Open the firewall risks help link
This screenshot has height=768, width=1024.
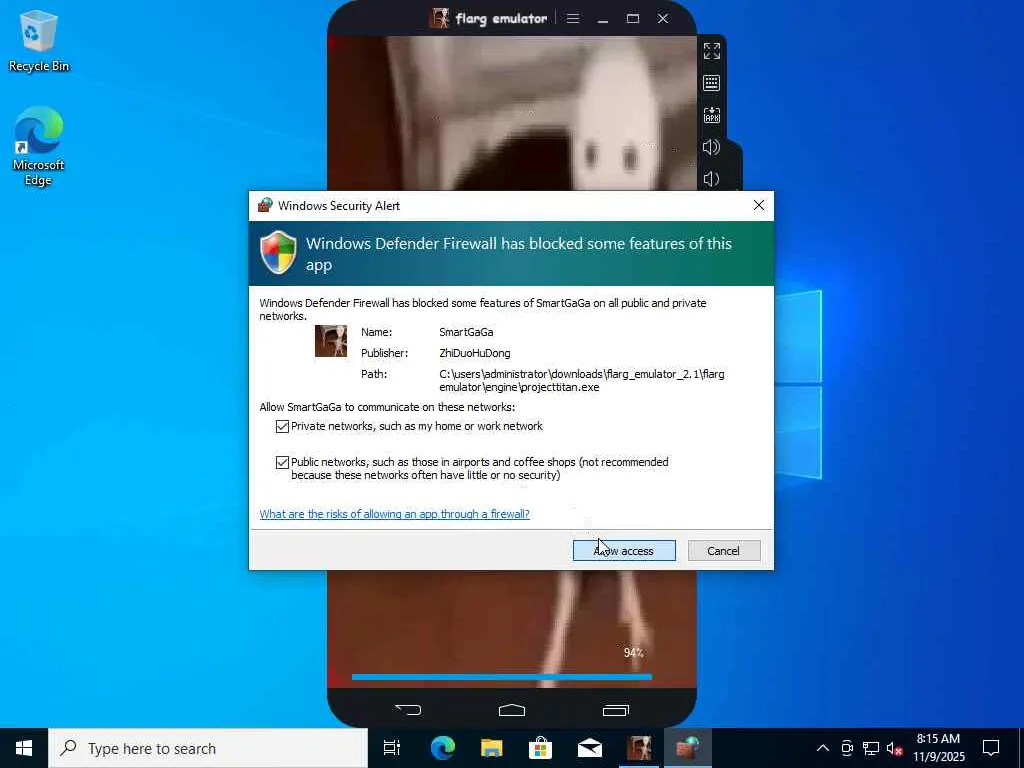pos(394,514)
